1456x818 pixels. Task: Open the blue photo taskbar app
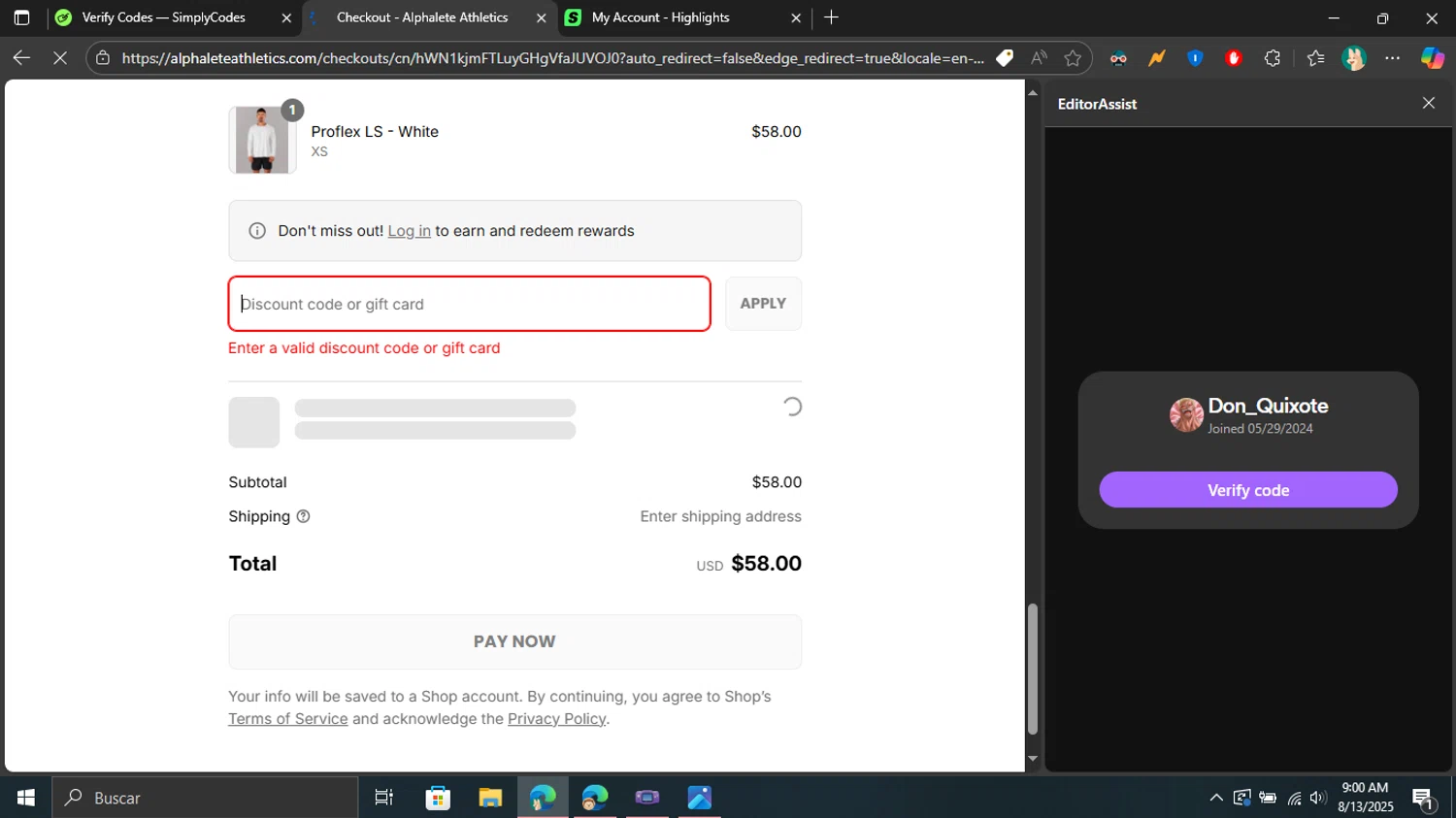[x=700, y=798]
